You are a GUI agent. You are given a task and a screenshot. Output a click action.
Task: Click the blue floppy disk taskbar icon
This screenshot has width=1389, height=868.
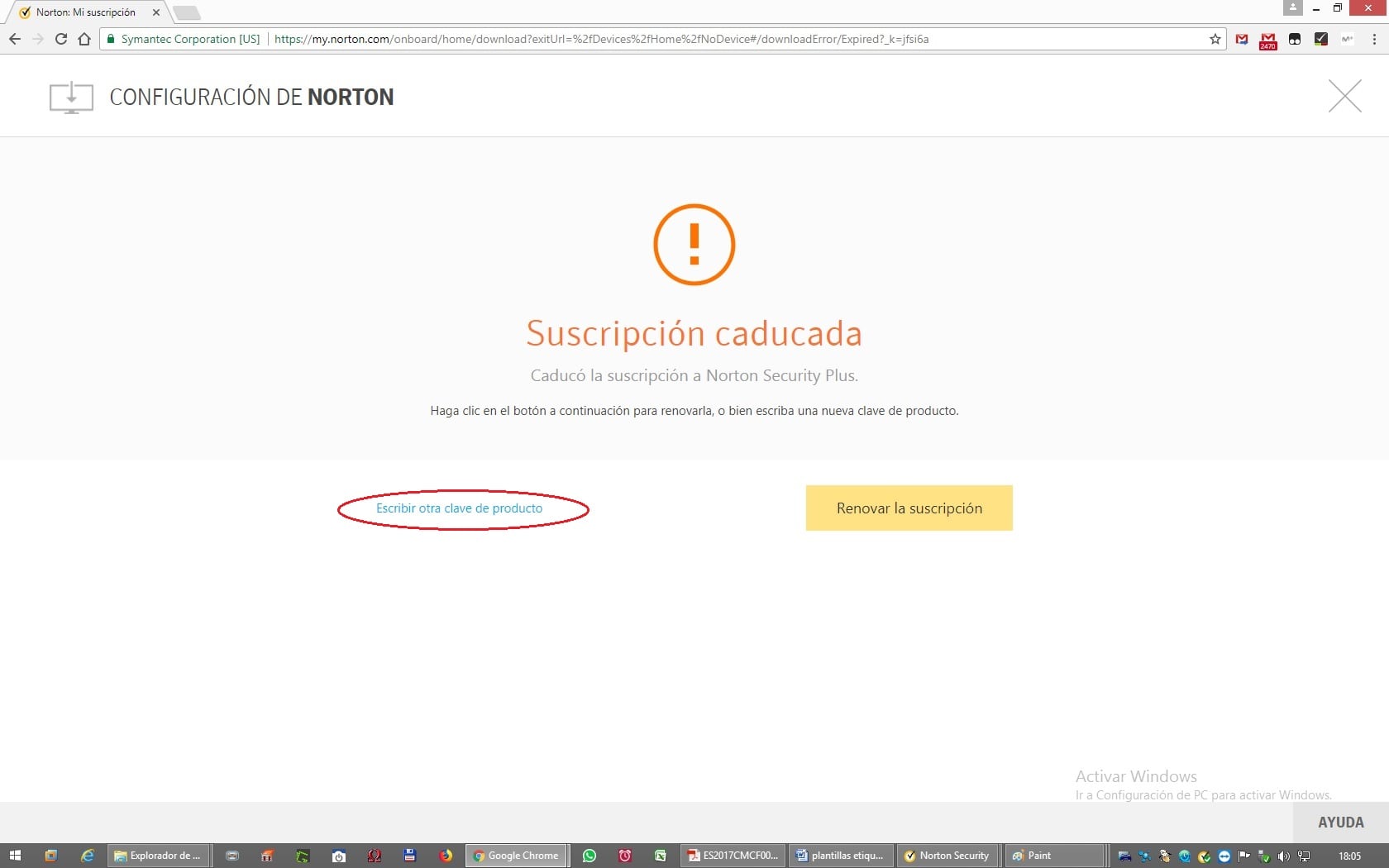(x=409, y=856)
